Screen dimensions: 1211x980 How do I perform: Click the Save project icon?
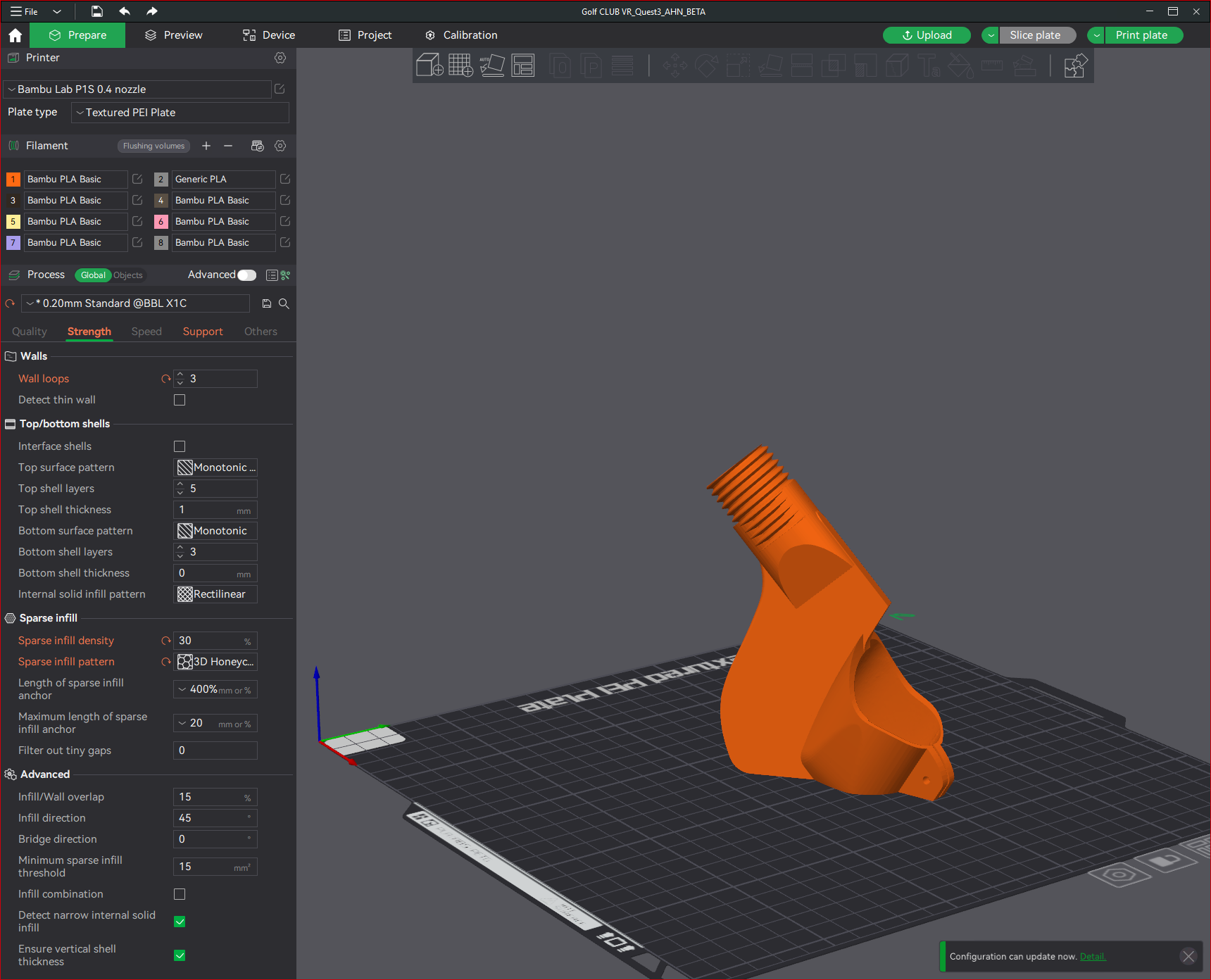point(97,11)
